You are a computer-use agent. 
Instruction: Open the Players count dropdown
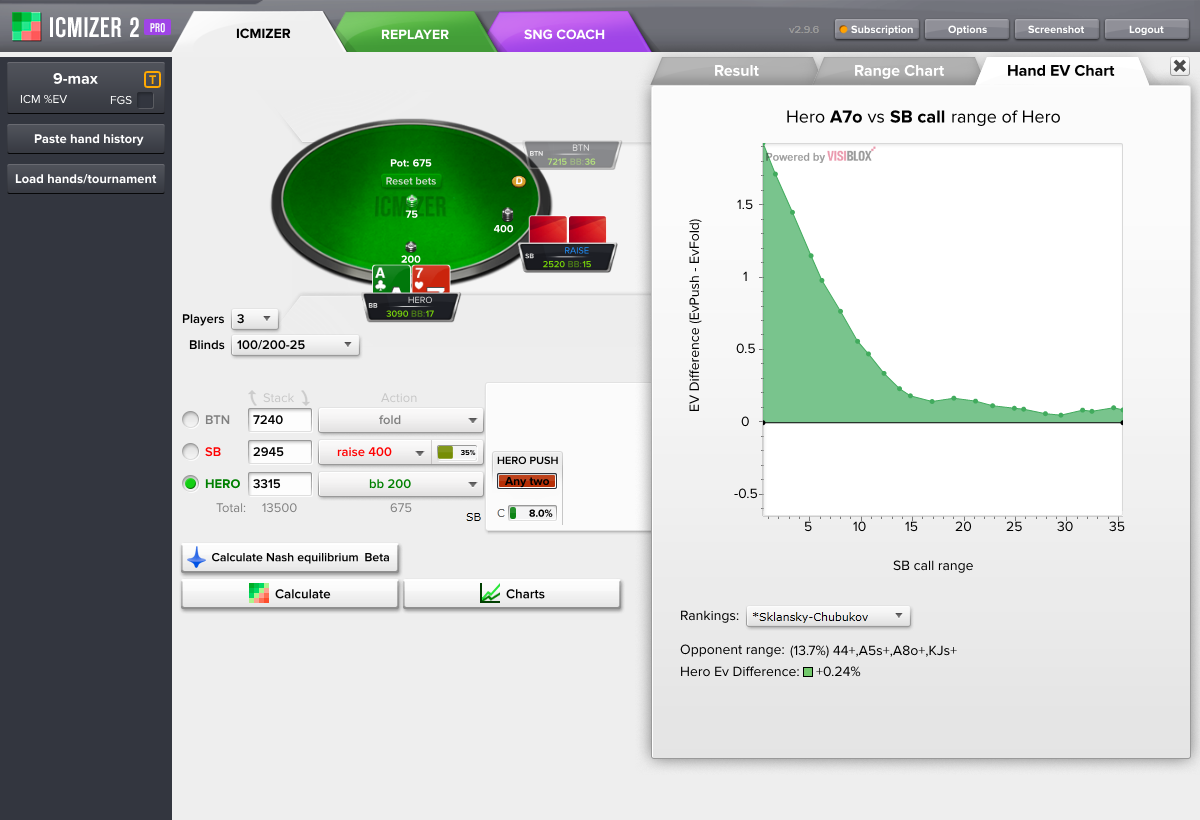[254, 319]
